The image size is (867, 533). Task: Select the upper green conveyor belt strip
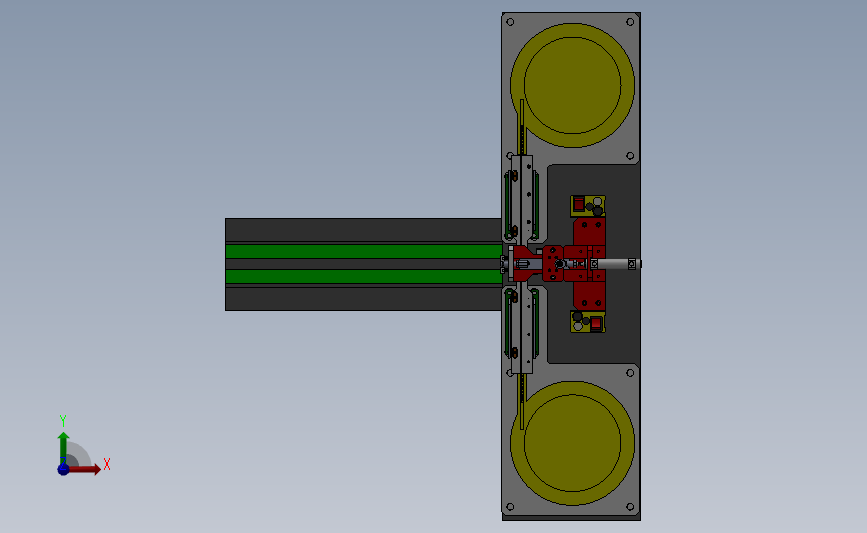(363, 251)
